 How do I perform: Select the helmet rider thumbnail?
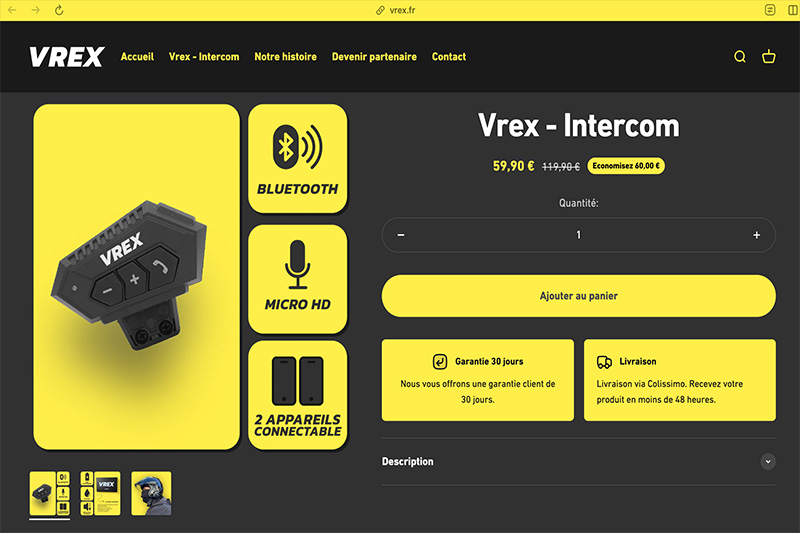[152, 493]
